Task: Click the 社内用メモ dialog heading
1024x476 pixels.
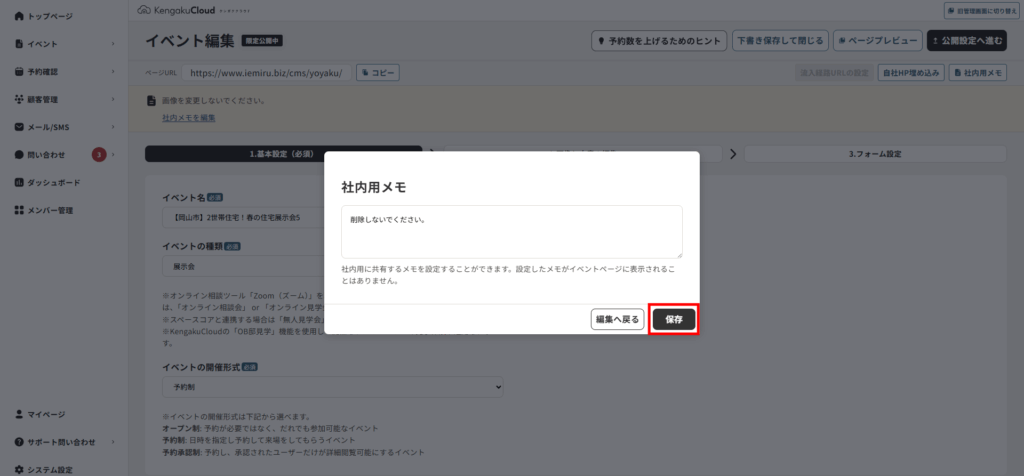Action: pyautogui.click(x=374, y=187)
